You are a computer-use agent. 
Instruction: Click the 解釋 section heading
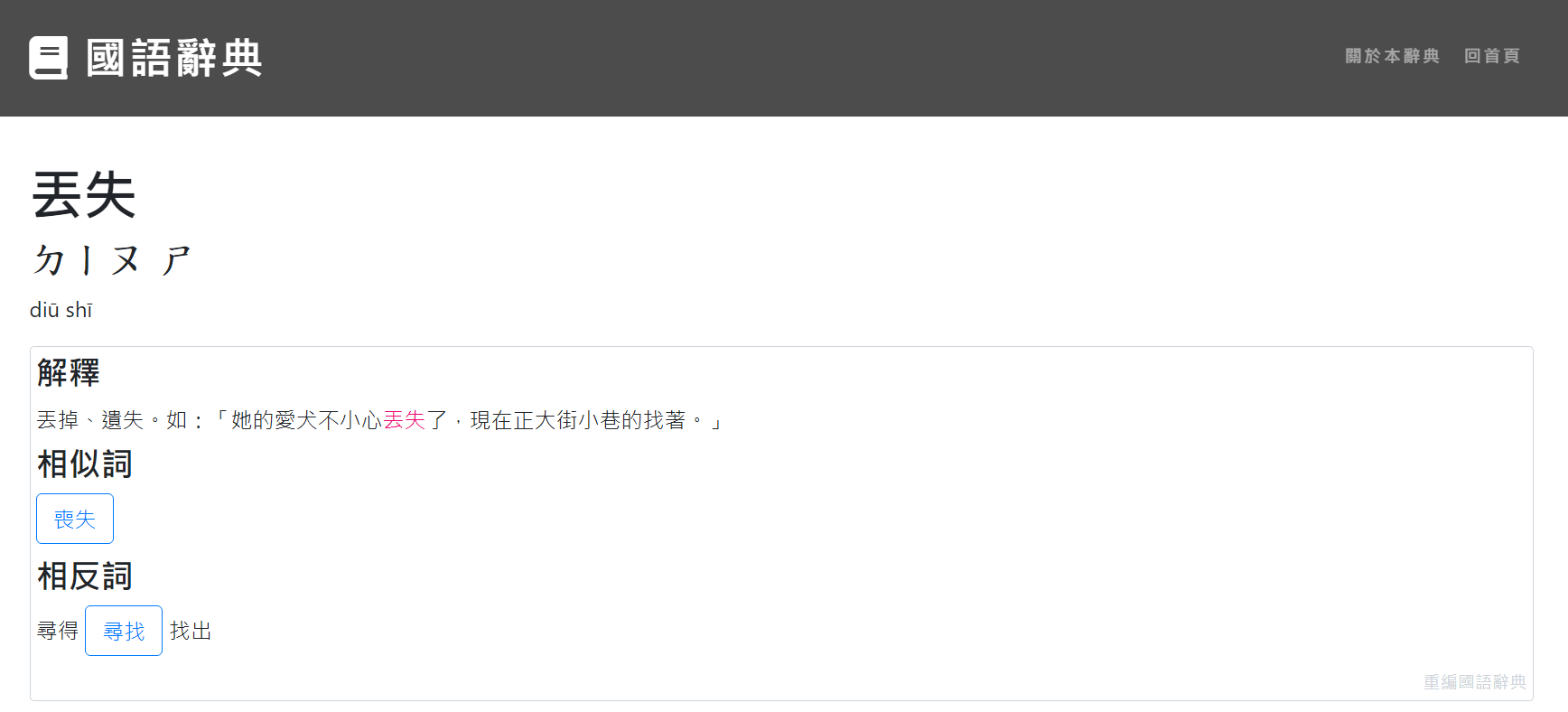click(69, 372)
